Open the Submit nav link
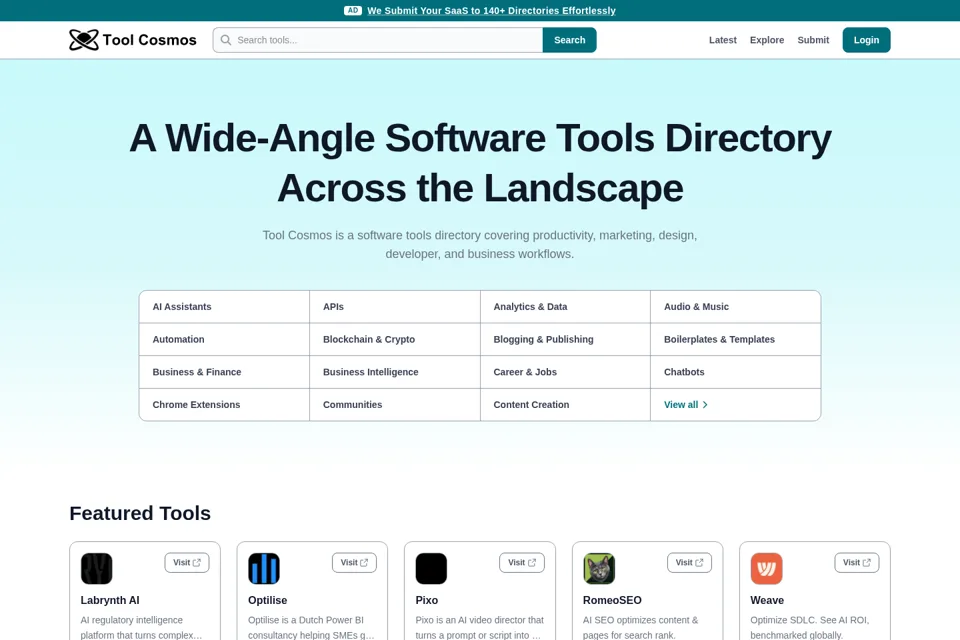The height and width of the screenshot is (640, 960). 813,40
